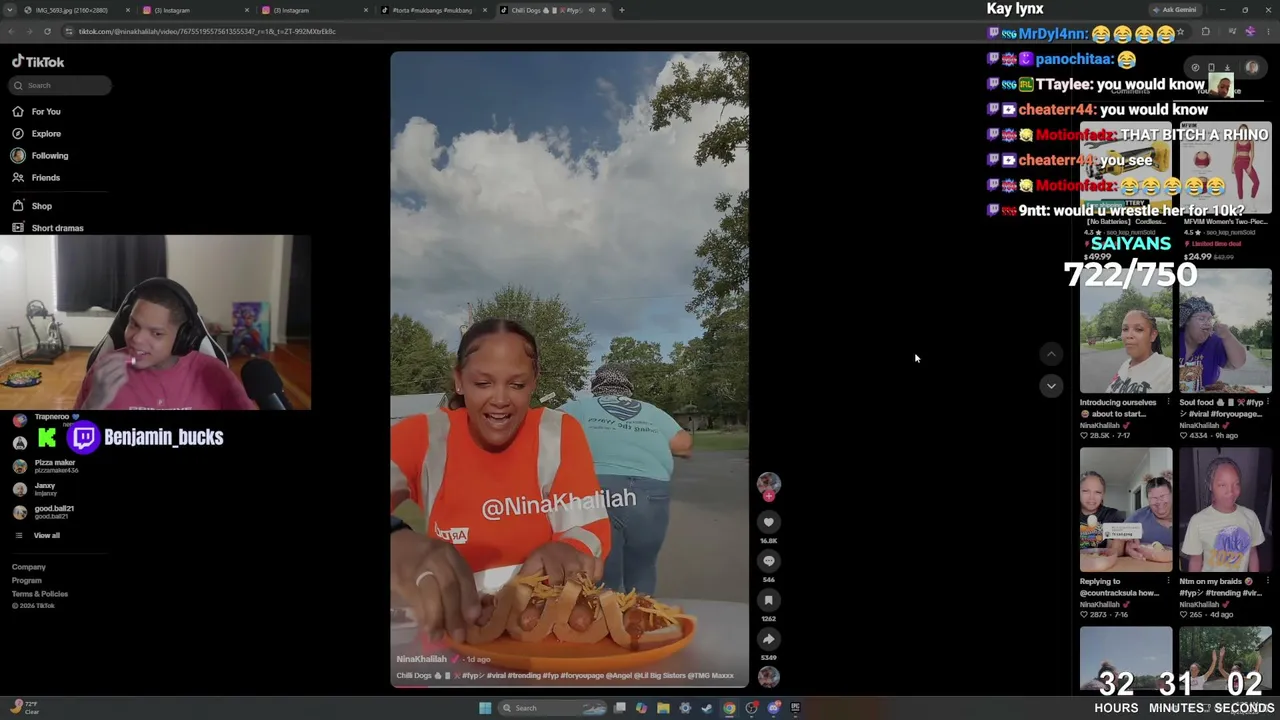The width and height of the screenshot is (1280, 720).
Task: Open the Windows Start menu
Action: tap(485, 708)
